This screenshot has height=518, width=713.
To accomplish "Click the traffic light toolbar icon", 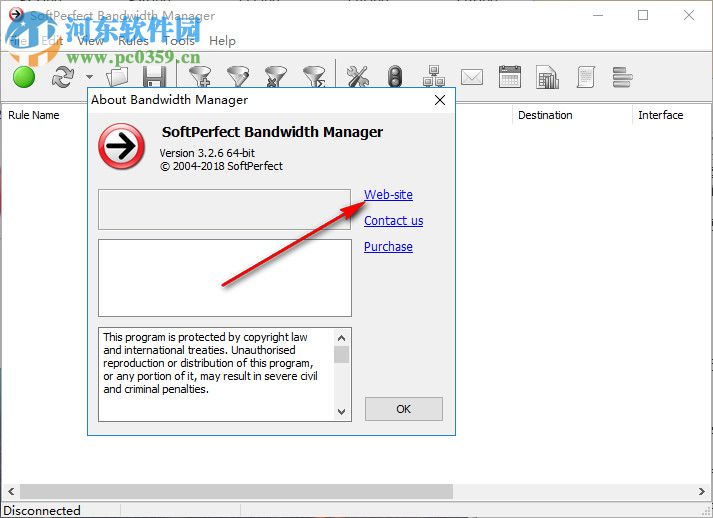I will tap(395, 76).
